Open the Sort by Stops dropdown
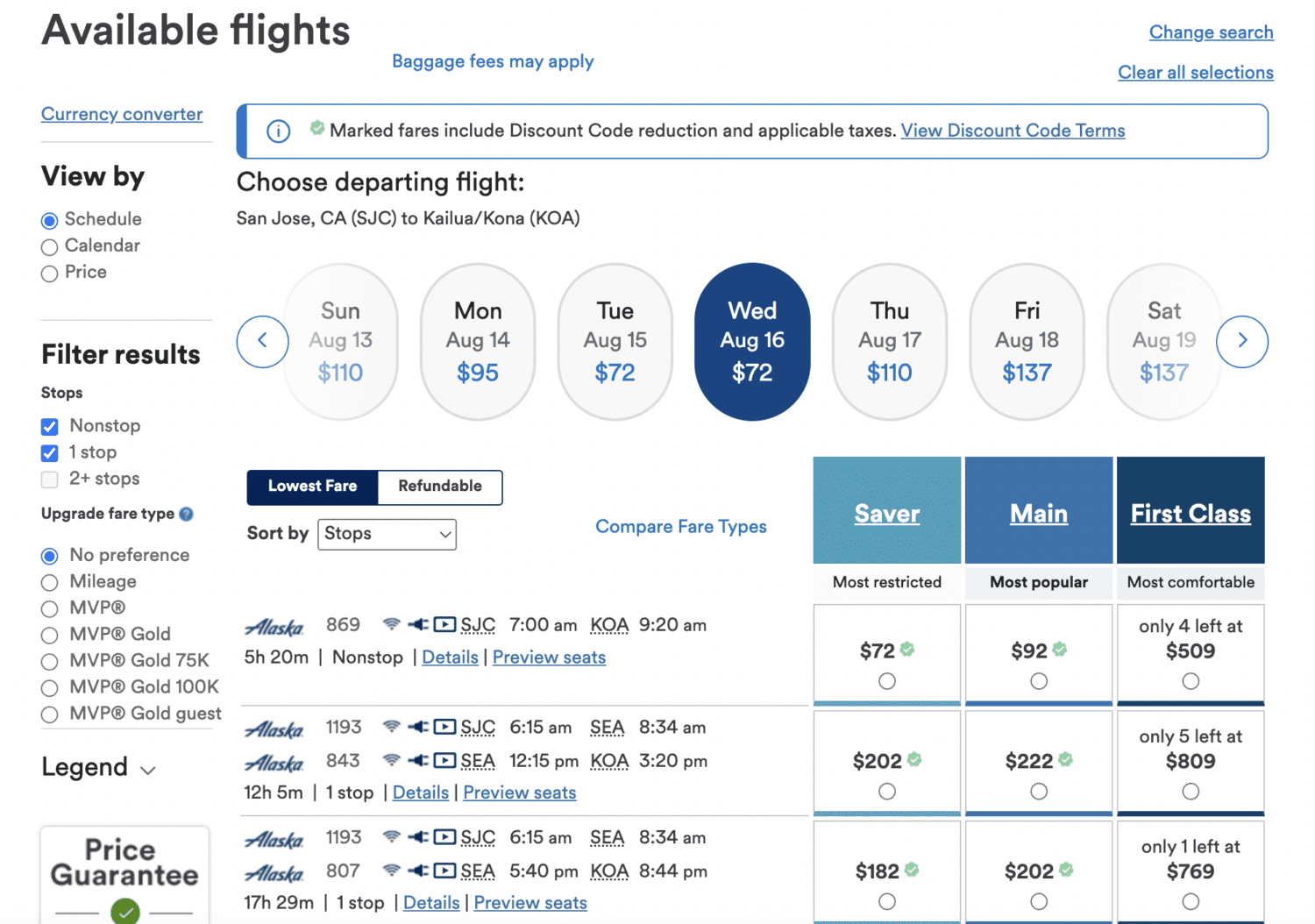 point(387,534)
